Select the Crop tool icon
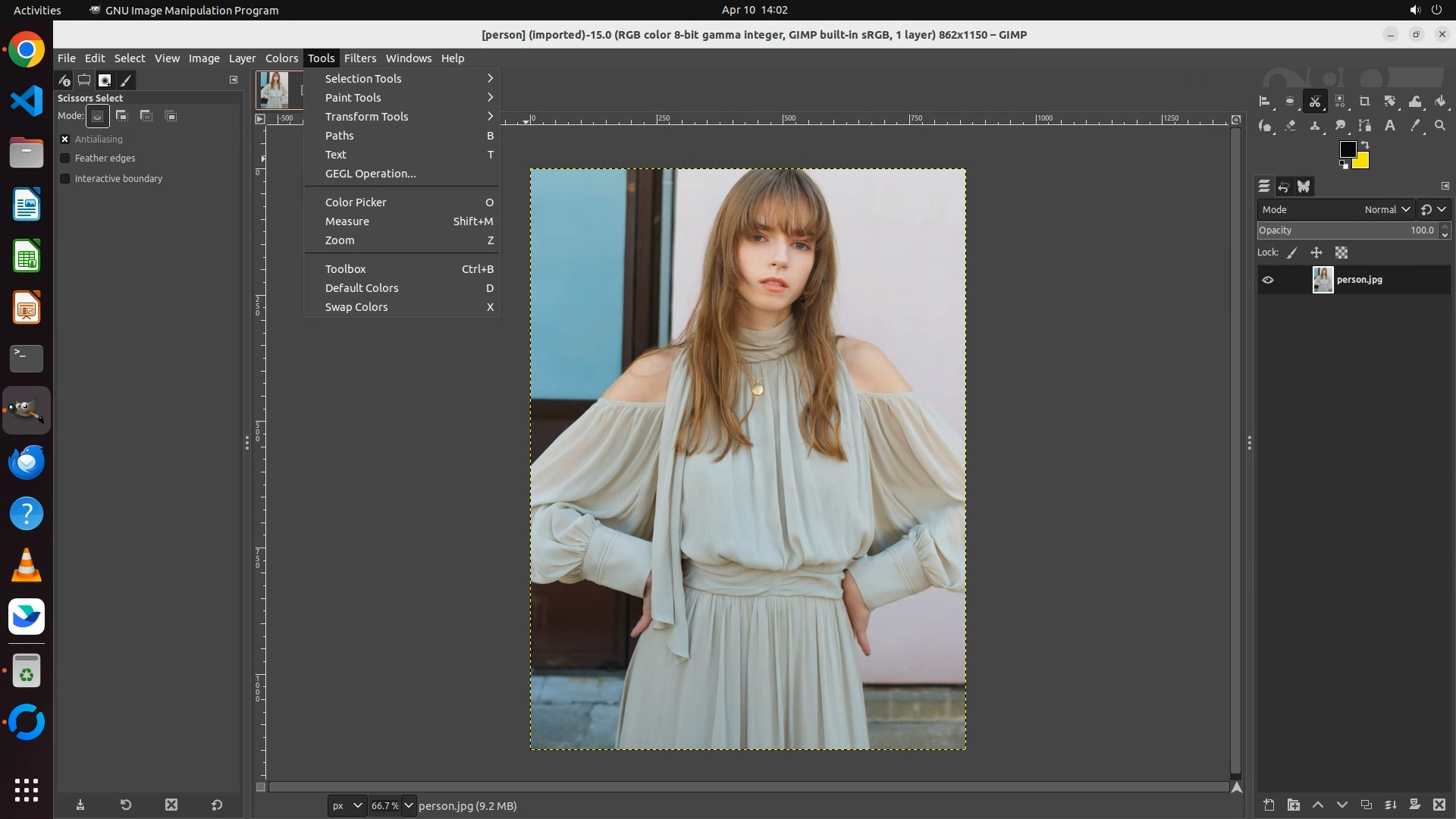The image size is (1456, 819). click(x=1364, y=102)
